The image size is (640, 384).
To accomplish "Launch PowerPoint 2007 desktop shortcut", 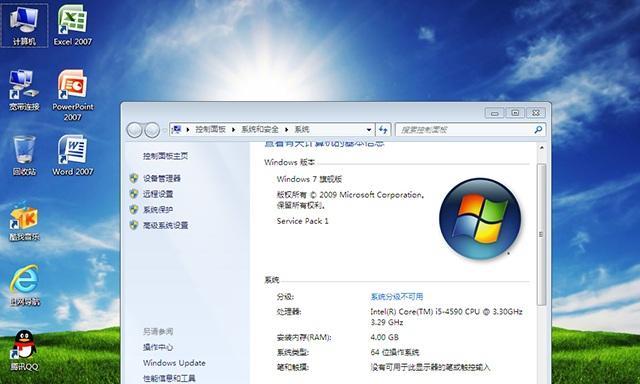I will (x=73, y=95).
